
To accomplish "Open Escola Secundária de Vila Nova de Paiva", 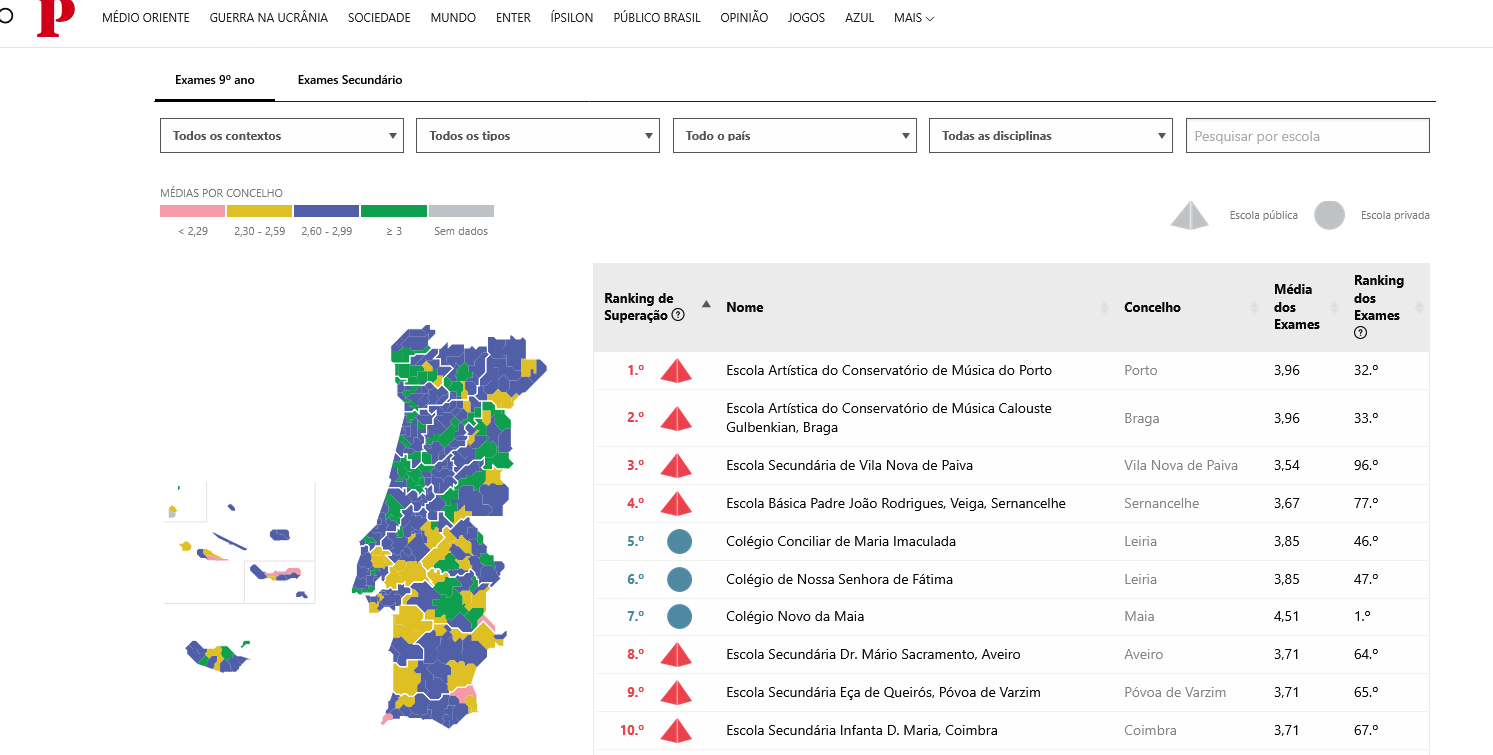I will [x=849, y=465].
